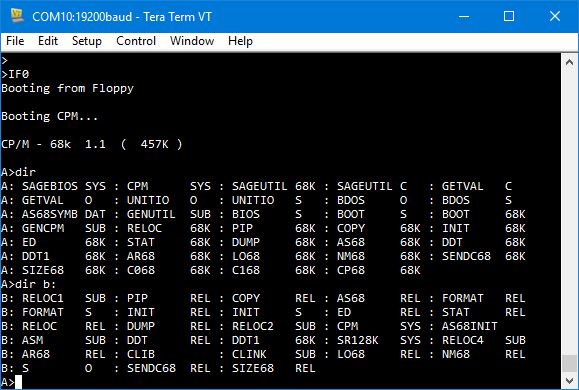Click the 'Booting CPM...' line
579x390 pixels.
[x=50, y=116]
